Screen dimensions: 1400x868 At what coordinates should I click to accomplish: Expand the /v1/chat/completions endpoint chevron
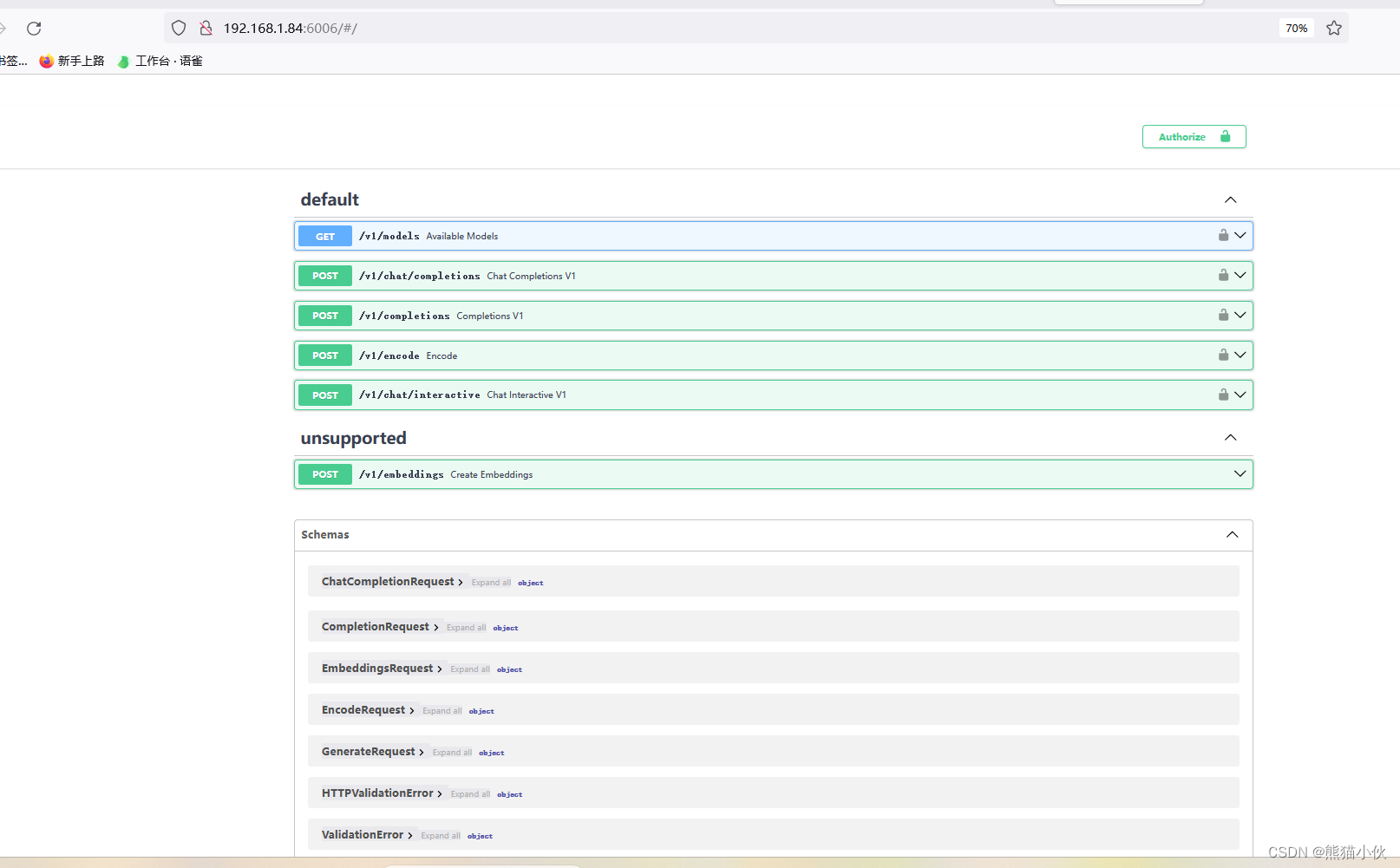1240,275
